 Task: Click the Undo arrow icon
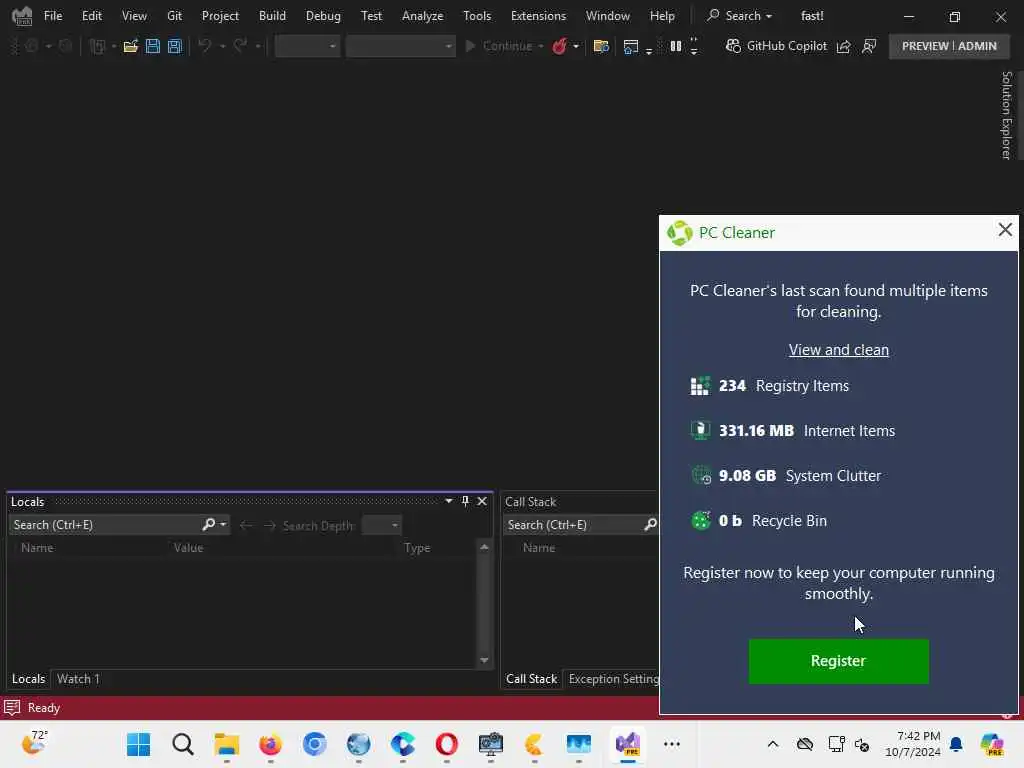pyautogui.click(x=204, y=46)
